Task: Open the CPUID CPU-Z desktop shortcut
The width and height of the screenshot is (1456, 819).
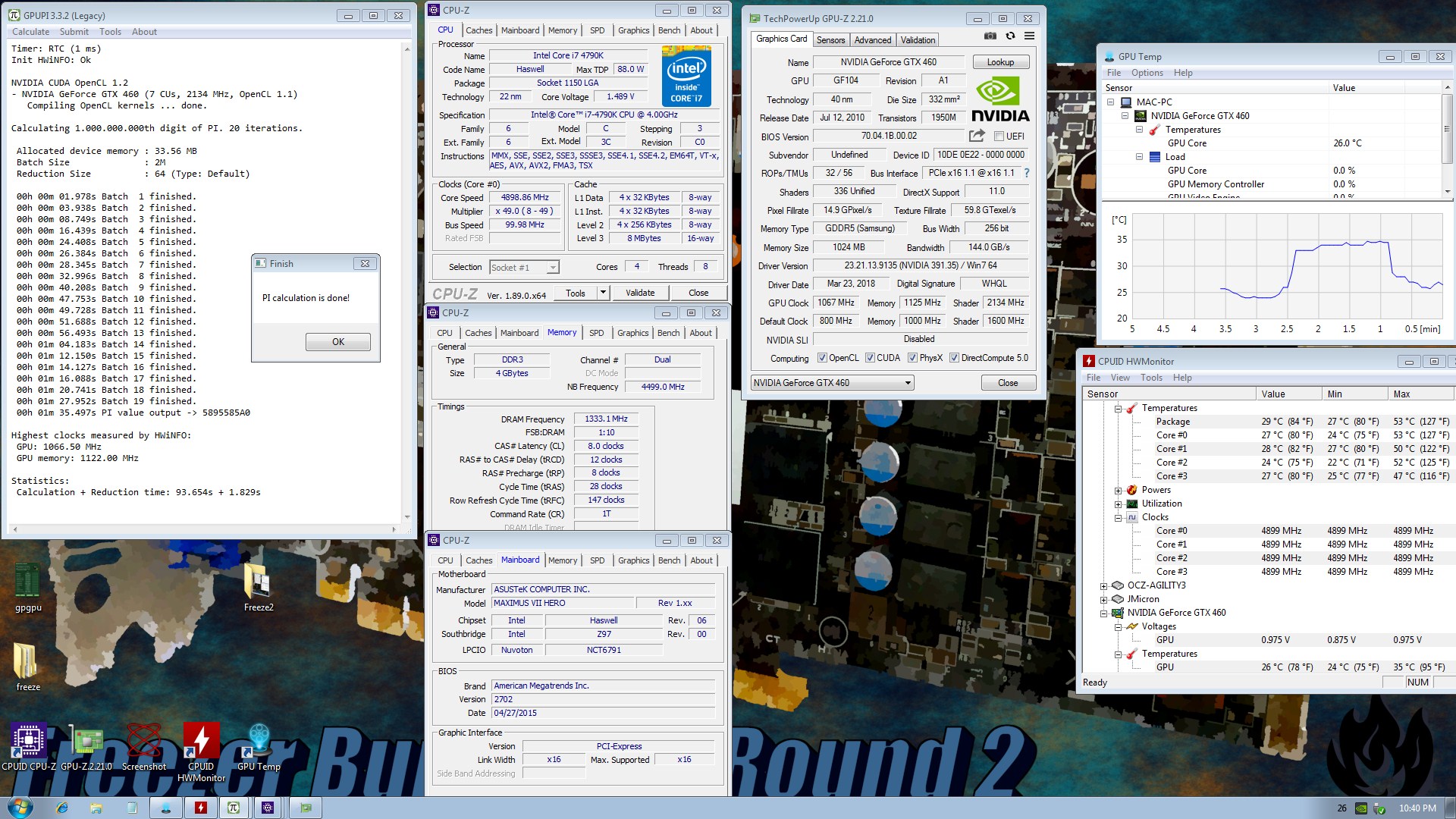Action: pyautogui.click(x=29, y=747)
